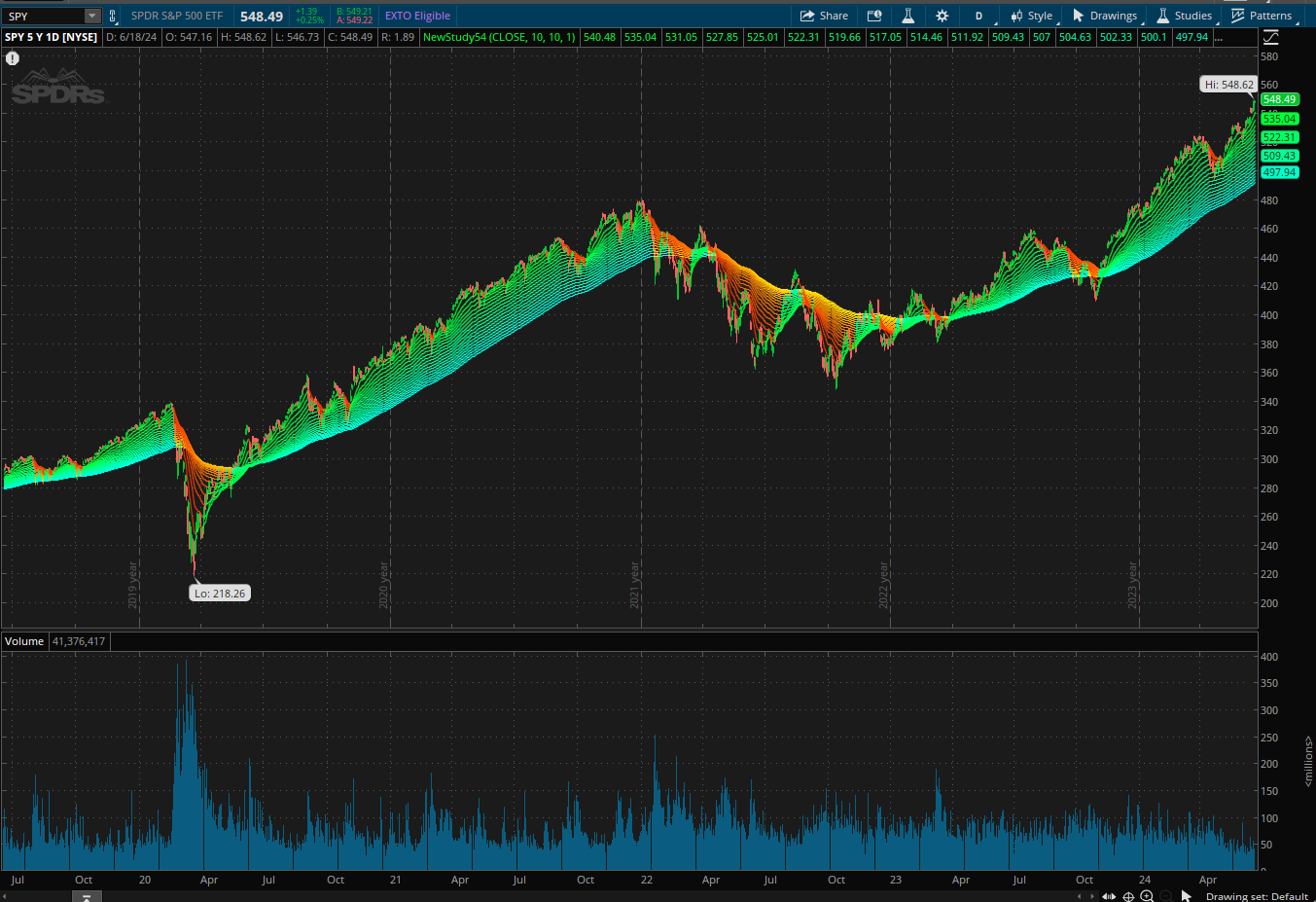The height and width of the screenshot is (902, 1316).
Task: Click the symbol link chain icon
Action: click(x=112, y=16)
